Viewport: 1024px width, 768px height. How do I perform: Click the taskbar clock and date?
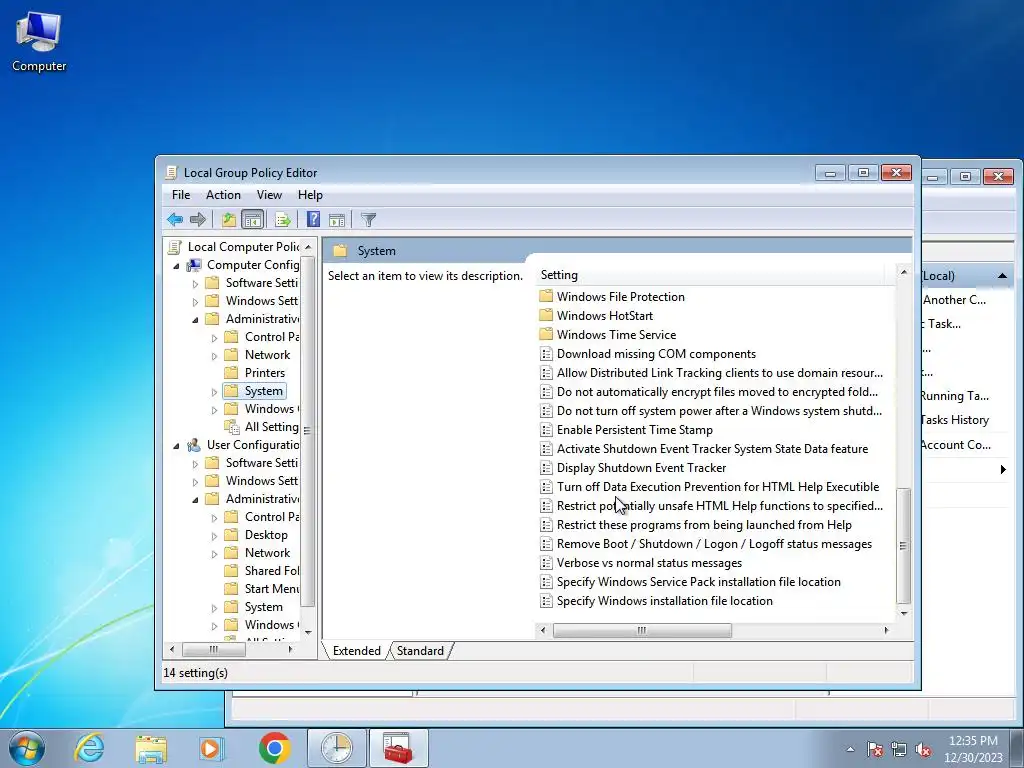click(973, 749)
